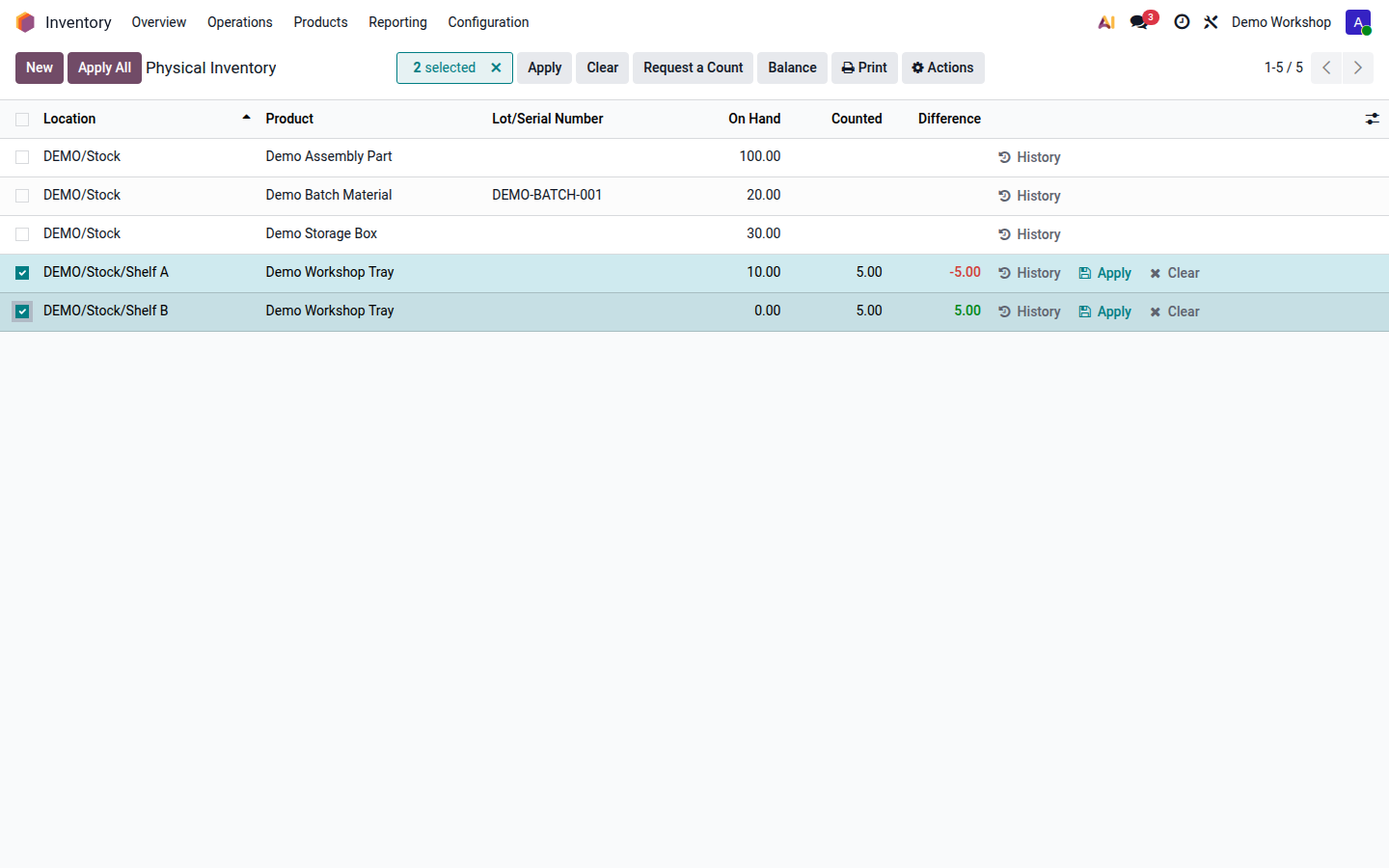Screen dimensions: 1389x868
Task: Click the user avatar icon
Action: tap(1358, 22)
